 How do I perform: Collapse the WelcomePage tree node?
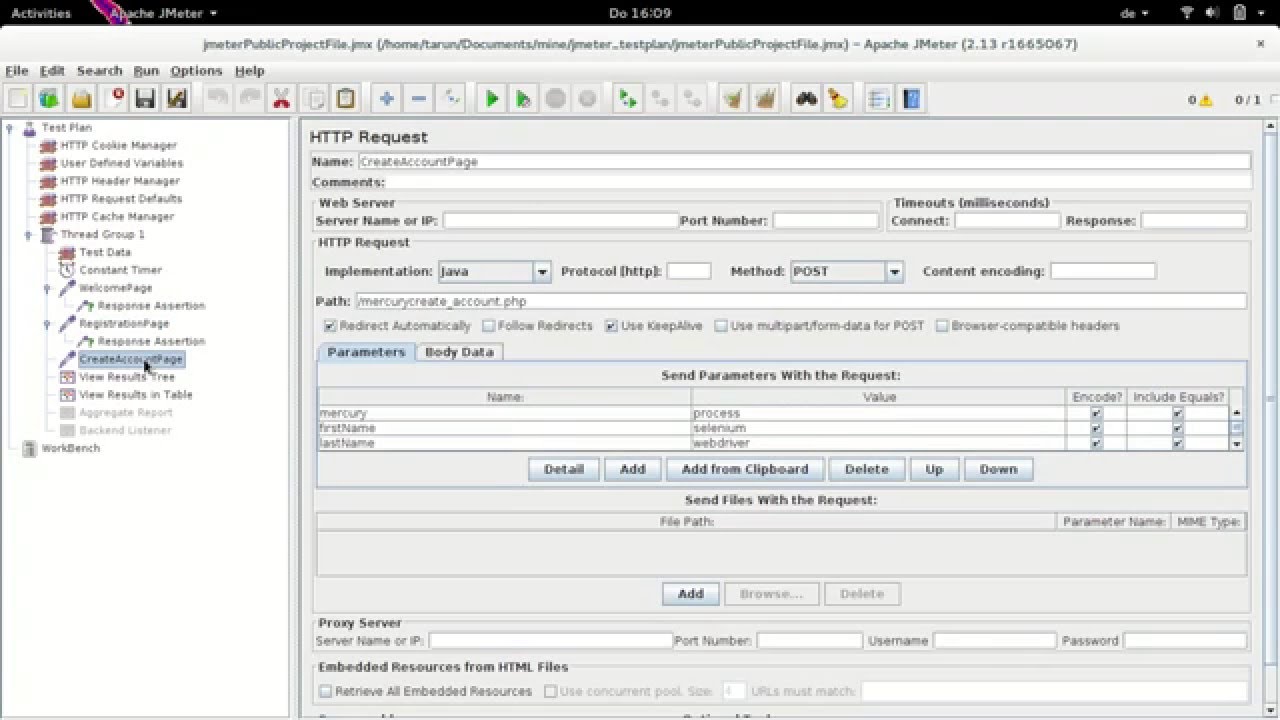(x=47, y=288)
